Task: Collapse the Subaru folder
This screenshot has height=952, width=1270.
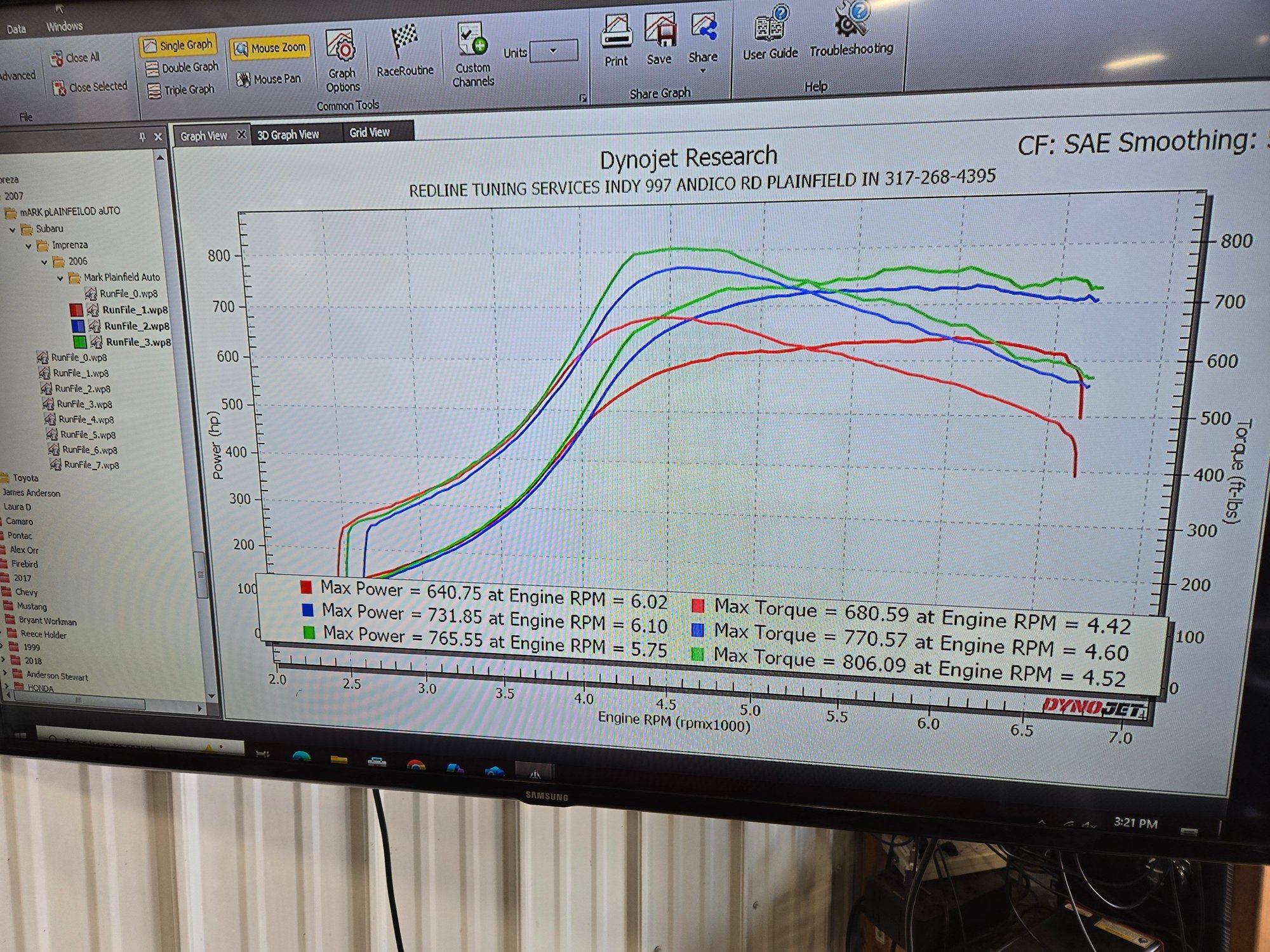Action: [13, 229]
